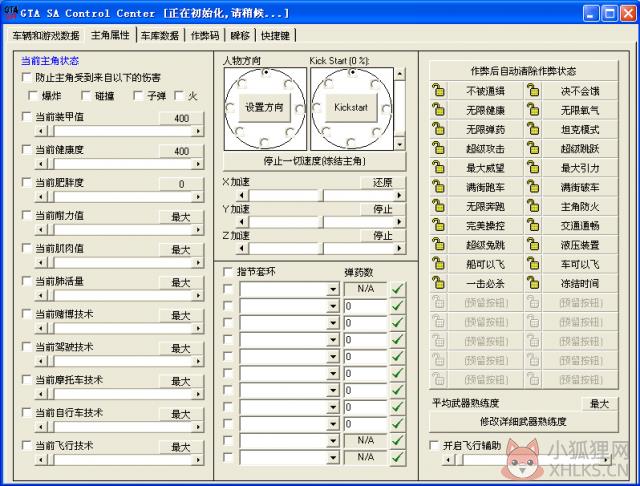Viewport: 640px width, 486px height.
Task: Switch to 主角属性 tab
Action: [110, 35]
